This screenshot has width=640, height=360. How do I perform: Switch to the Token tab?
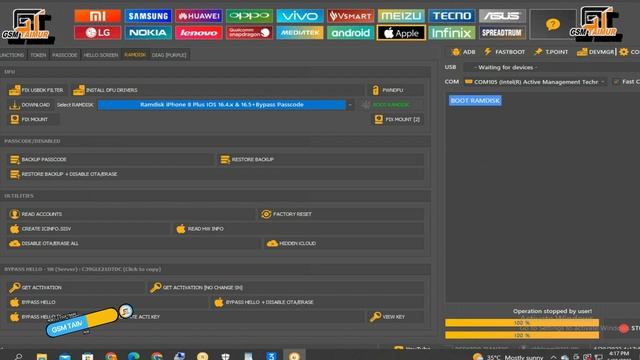pyautogui.click(x=38, y=55)
